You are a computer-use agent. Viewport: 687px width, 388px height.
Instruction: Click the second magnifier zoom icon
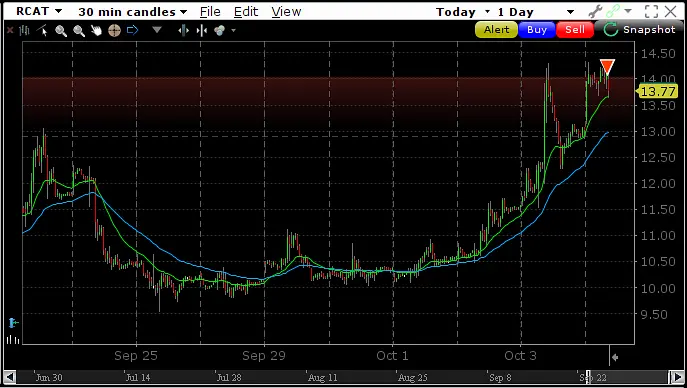pyautogui.click(x=79, y=30)
